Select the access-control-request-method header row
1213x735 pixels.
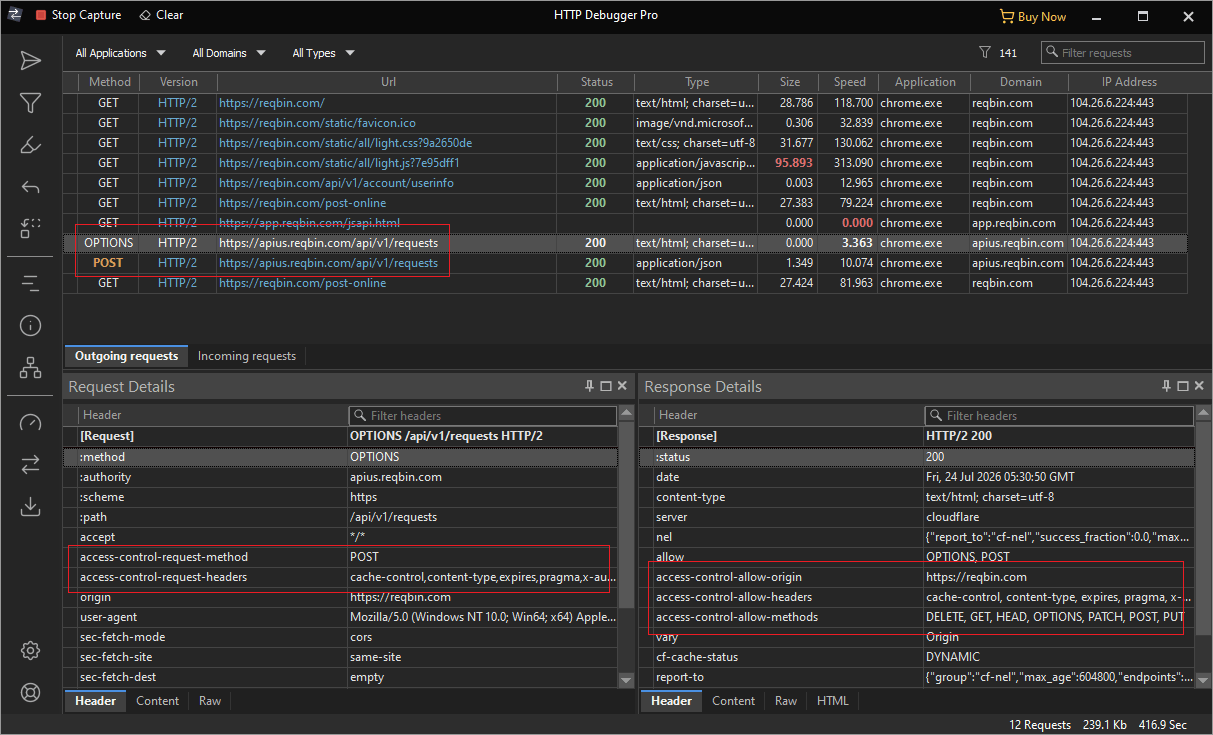tap(341, 557)
